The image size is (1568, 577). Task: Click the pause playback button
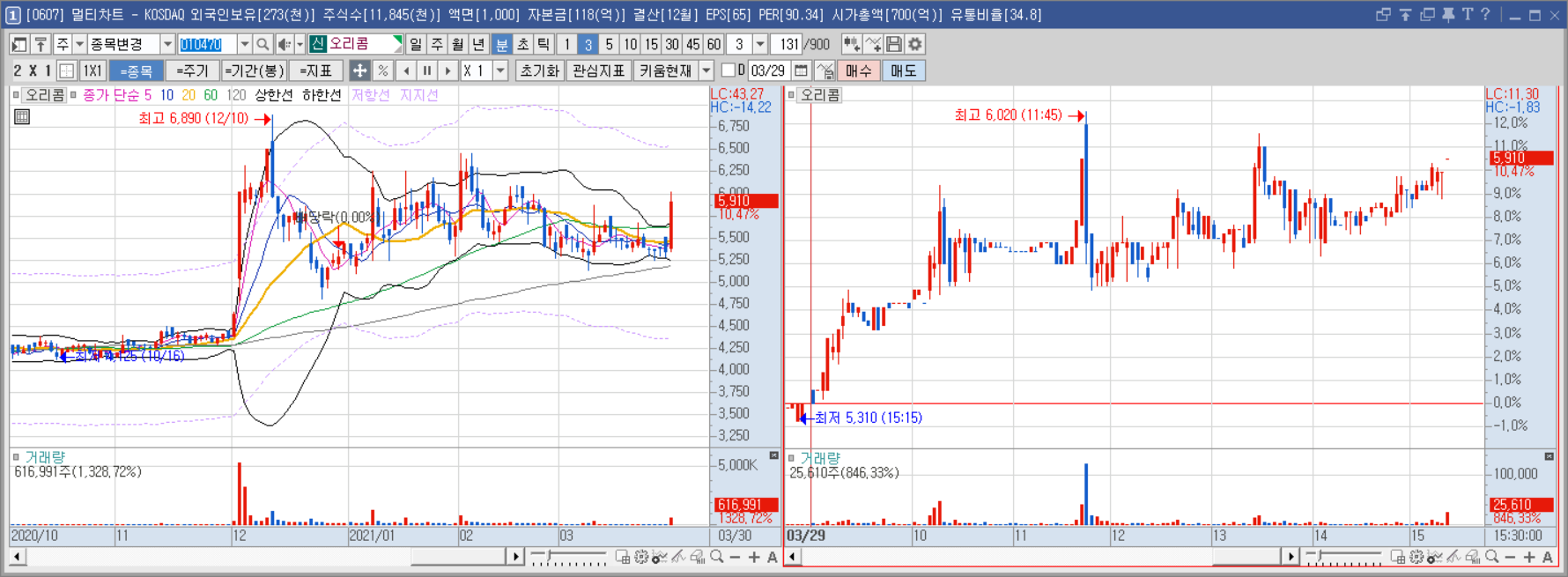tap(427, 70)
